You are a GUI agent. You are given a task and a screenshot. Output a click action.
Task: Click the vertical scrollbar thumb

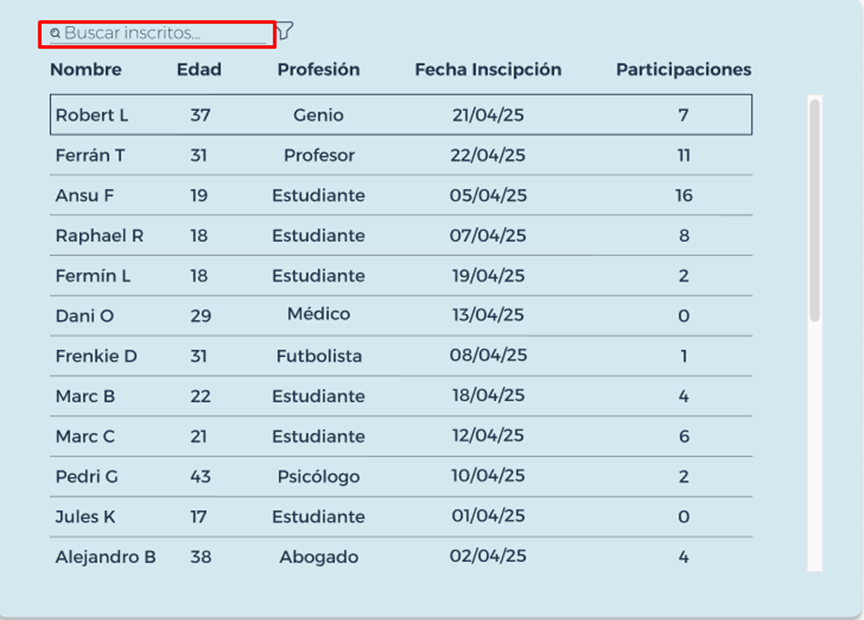coord(815,210)
